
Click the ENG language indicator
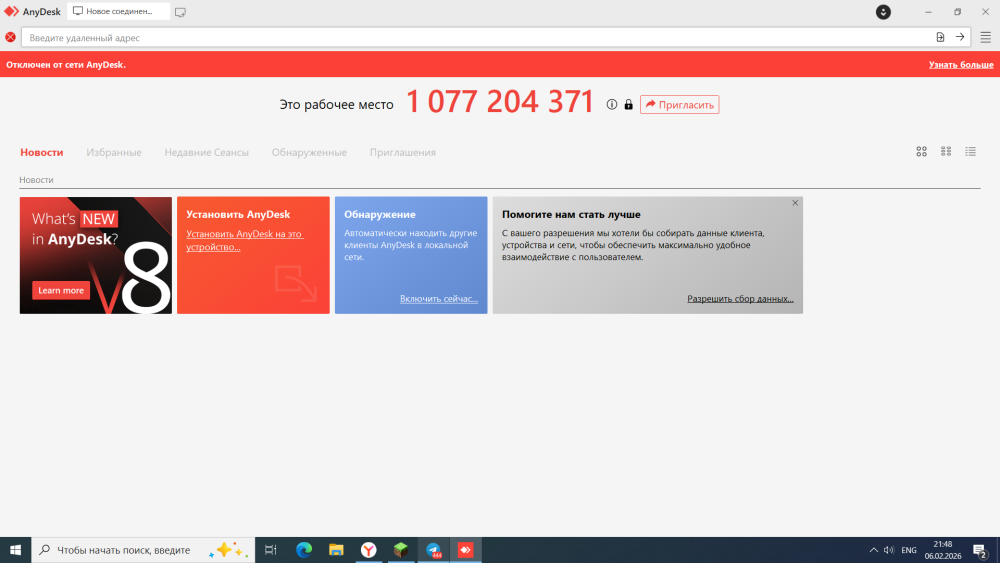(909, 550)
